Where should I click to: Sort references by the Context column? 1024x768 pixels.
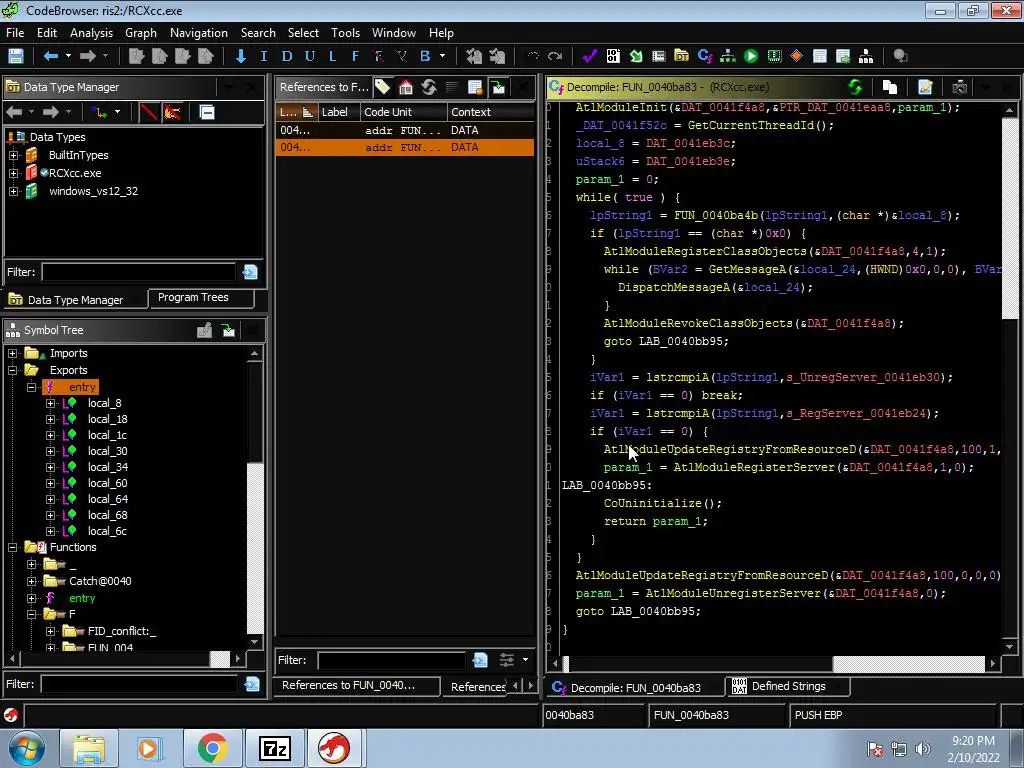(x=491, y=112)
